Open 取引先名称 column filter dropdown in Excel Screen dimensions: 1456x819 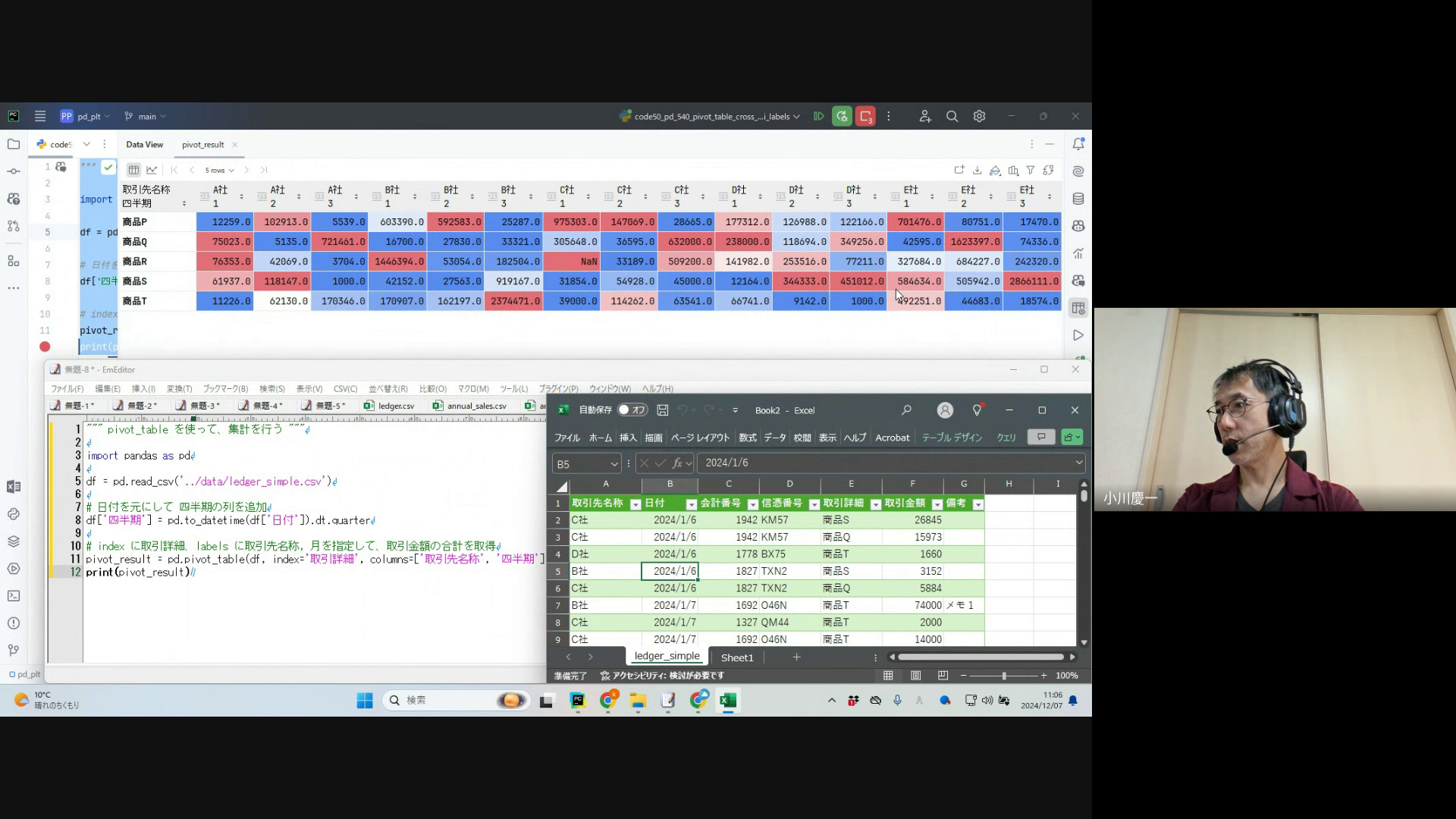(635, 504)
